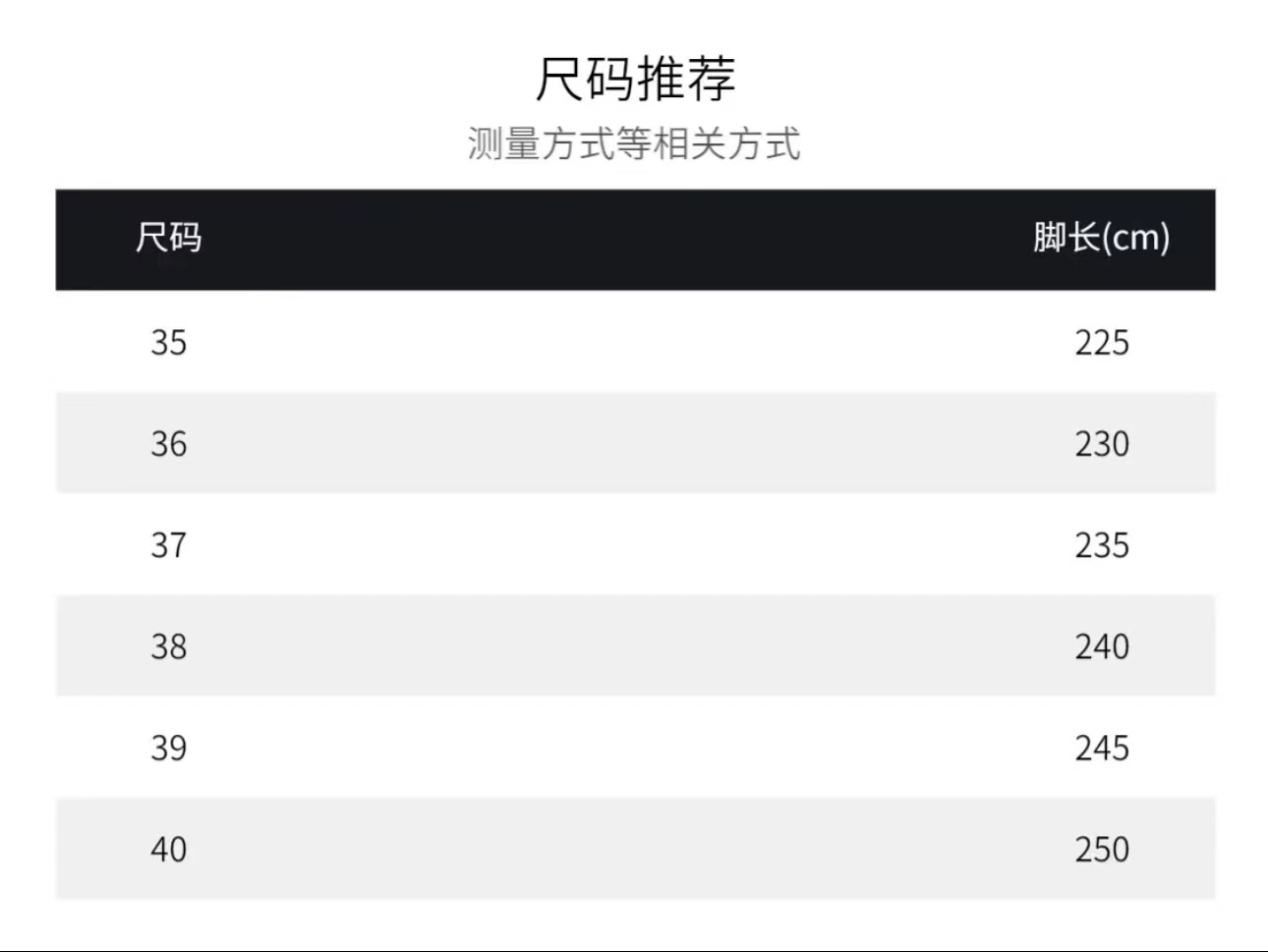1268x952 pixels.
Task: Pick size 39 in the chart
Action: point(168,748)
